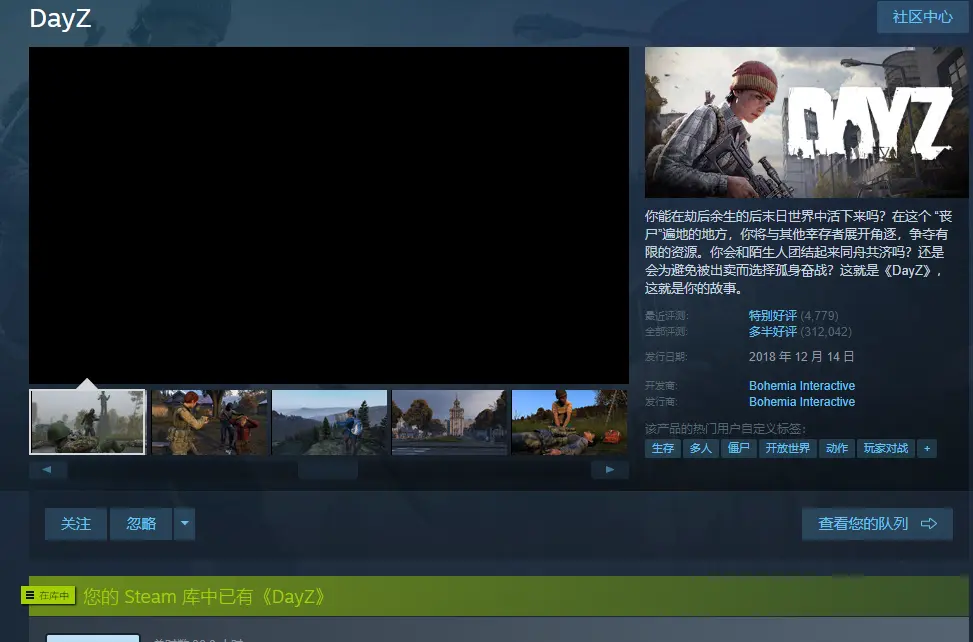Click the plus icon to add tags
Viewport: 973px width, 642px height.
click(x=927, y=448)
